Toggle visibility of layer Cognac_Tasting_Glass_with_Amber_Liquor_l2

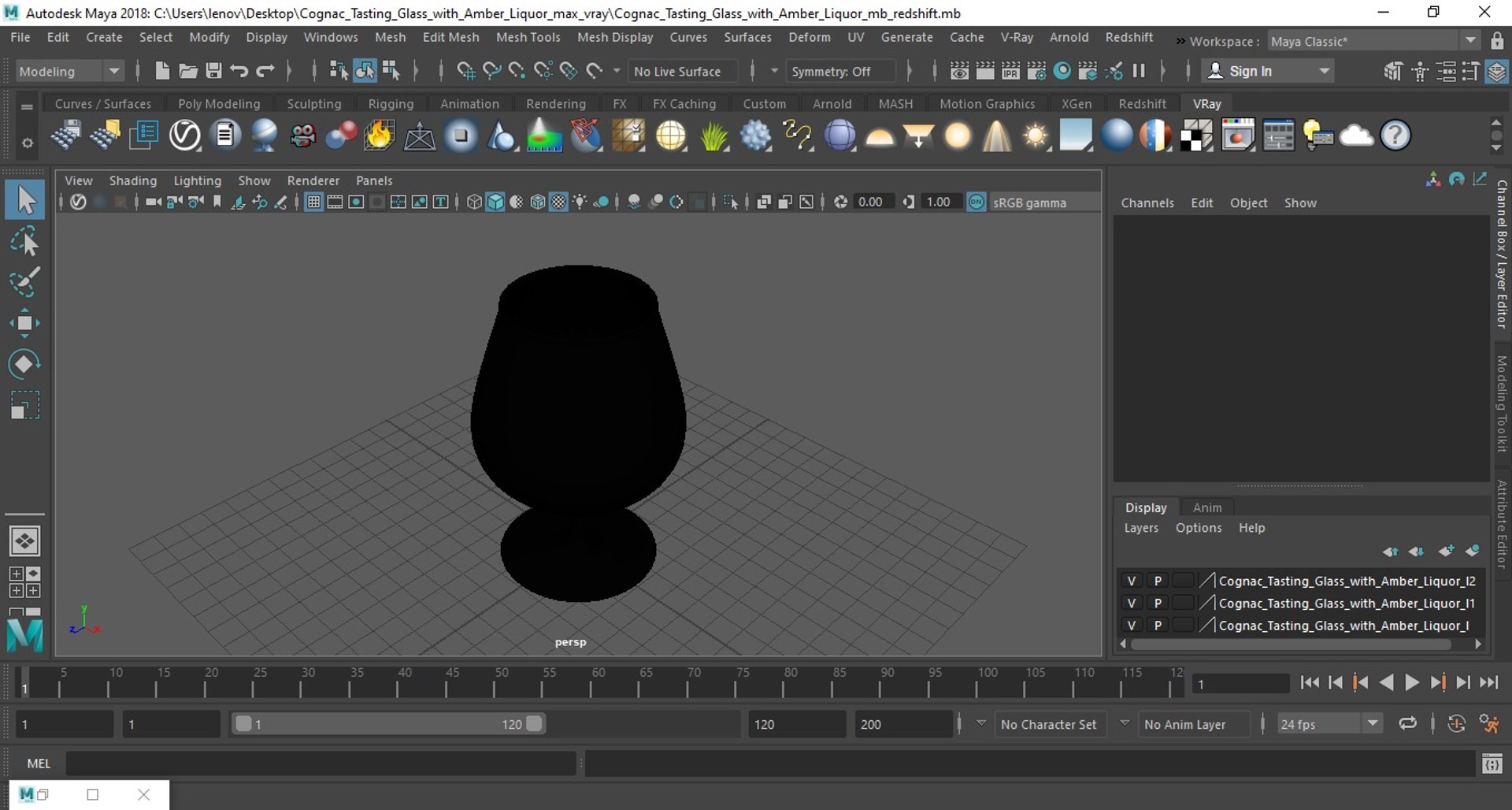point(1132,581)
